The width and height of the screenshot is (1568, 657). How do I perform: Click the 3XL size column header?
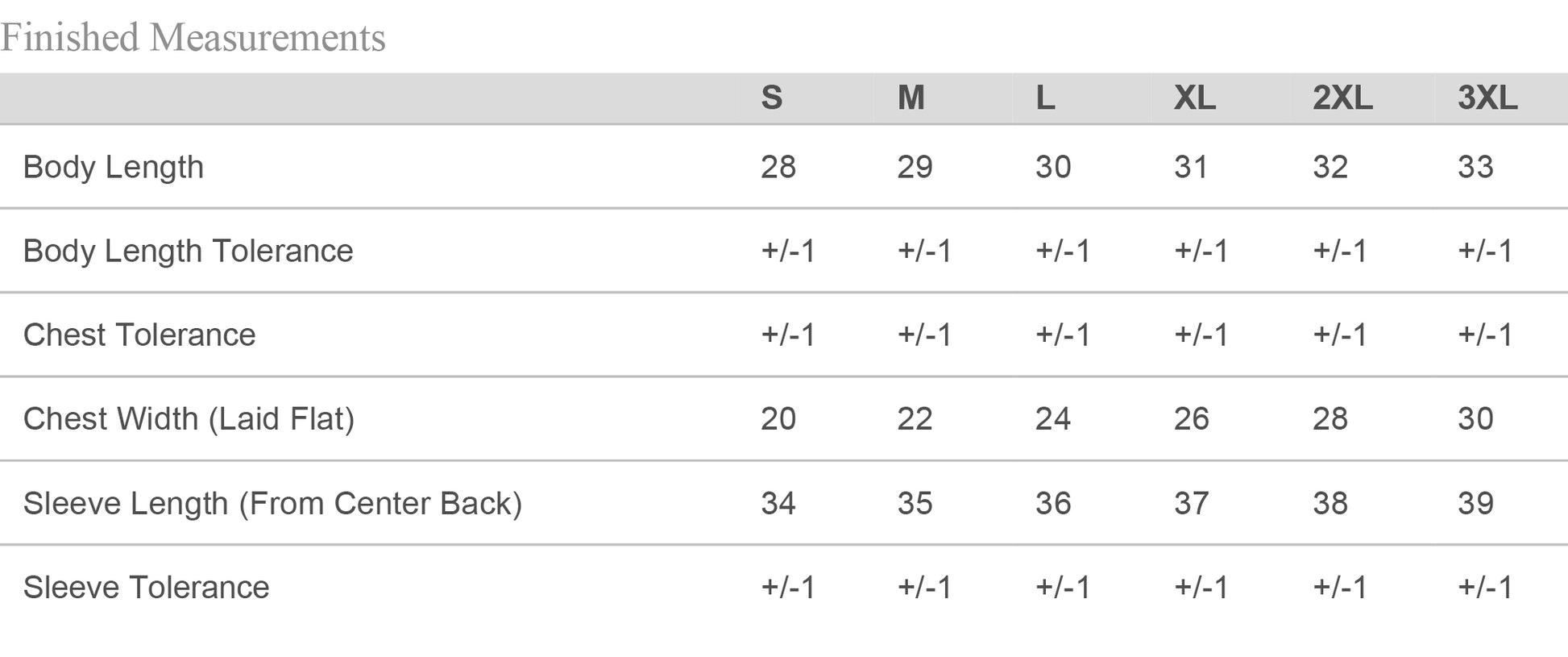[x=1487, y=98]
